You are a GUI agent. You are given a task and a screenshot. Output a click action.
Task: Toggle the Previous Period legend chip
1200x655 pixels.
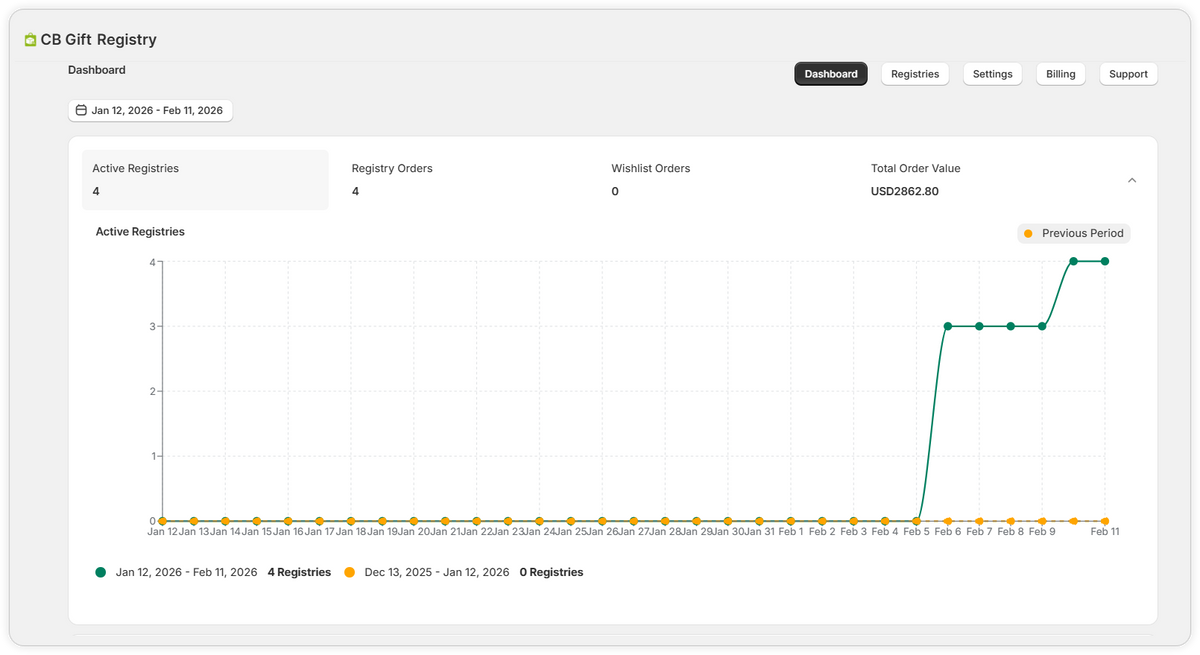click(x=1074, y=233)
